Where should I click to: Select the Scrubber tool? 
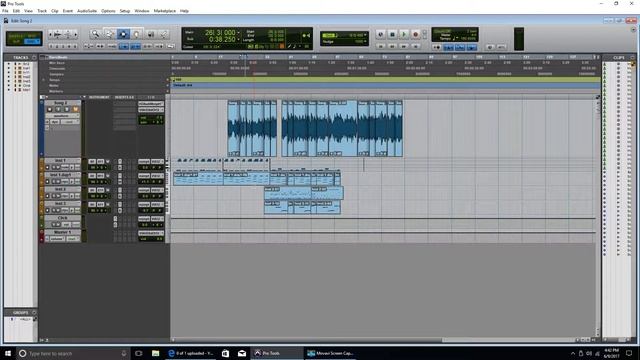click(151, 34)
